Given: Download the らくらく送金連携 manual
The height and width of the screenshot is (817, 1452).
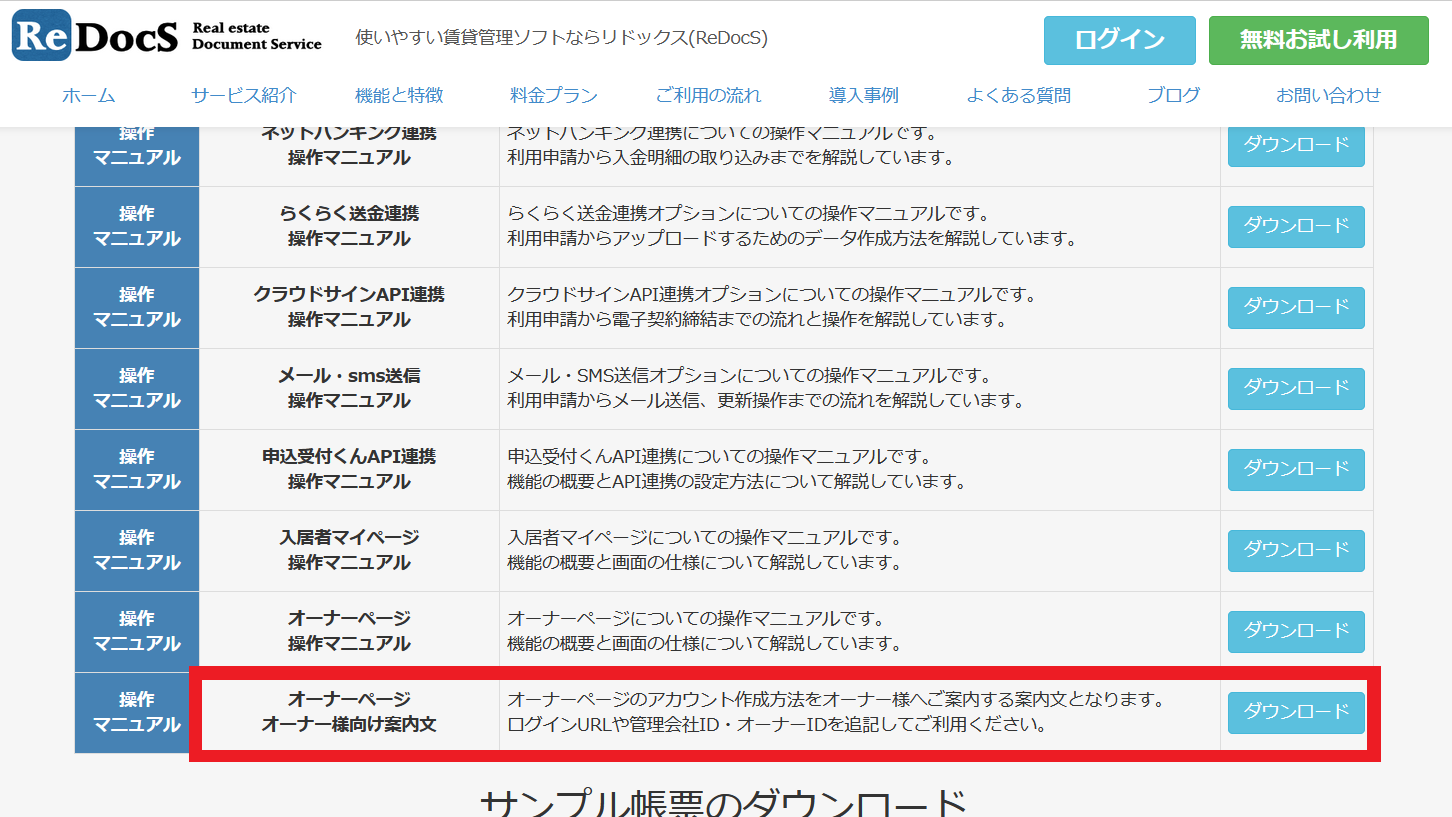Looking at the screenshot, I should [1296, 226].
